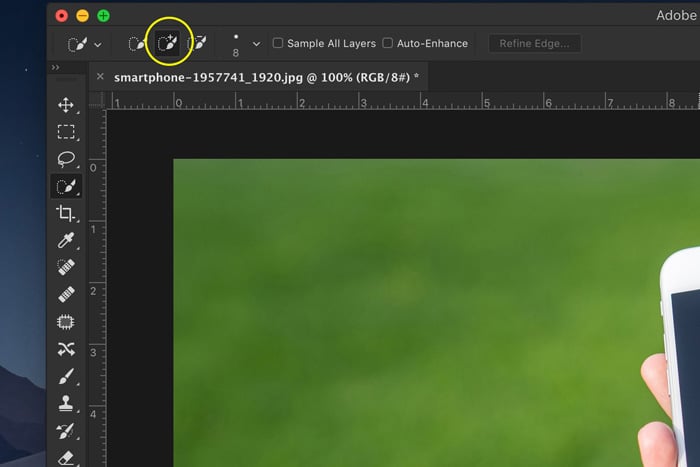Expand the toolbox with double-arrow
Screen dimensions: 700x467
tap(55, 67)
